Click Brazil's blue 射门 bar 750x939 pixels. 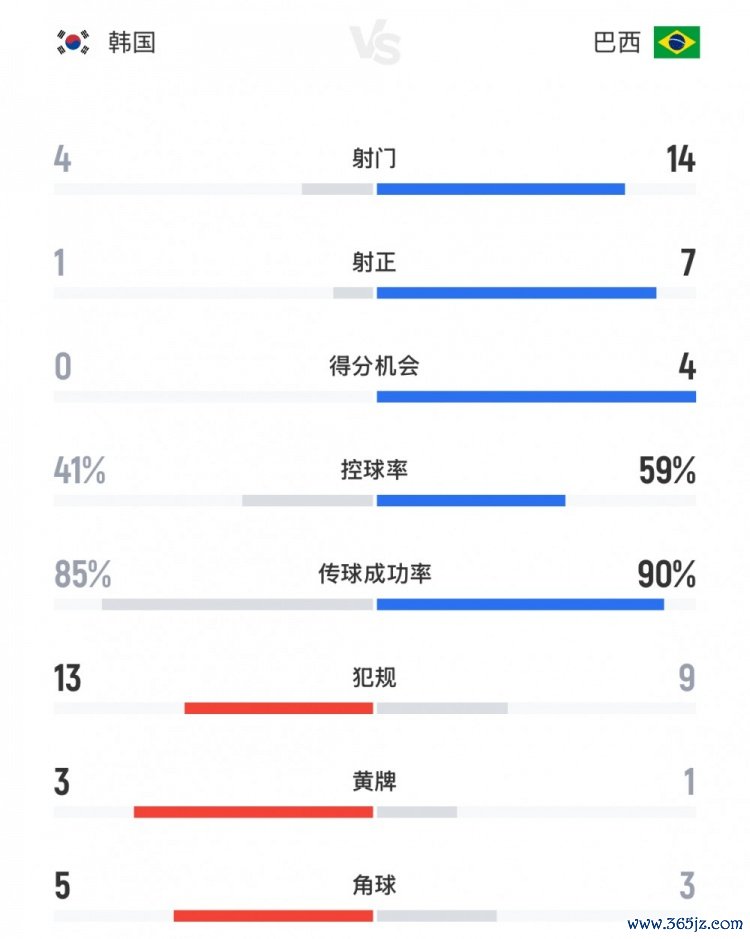pyautogui.click(x=501, y=189)
